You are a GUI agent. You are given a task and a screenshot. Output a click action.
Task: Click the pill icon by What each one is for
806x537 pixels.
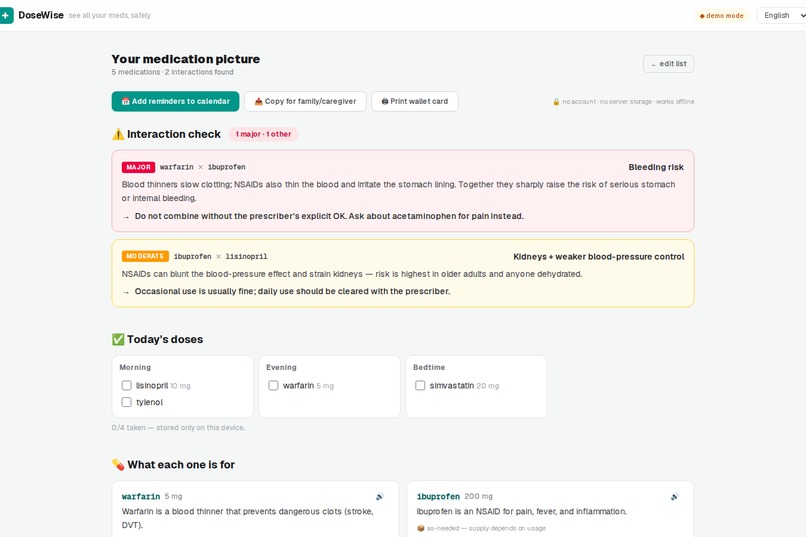tap(118, 465)
